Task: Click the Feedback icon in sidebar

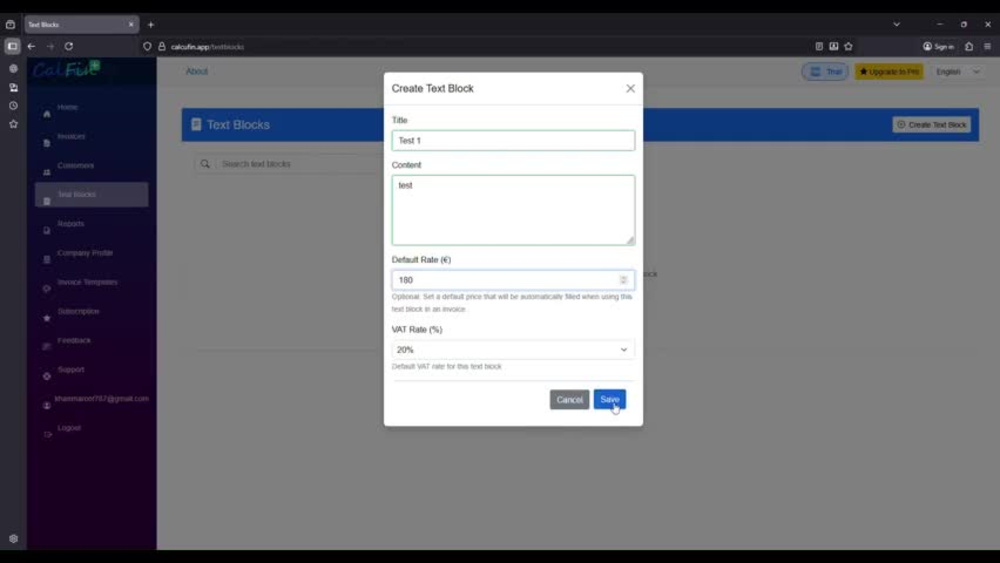Action: coord(47,347)
